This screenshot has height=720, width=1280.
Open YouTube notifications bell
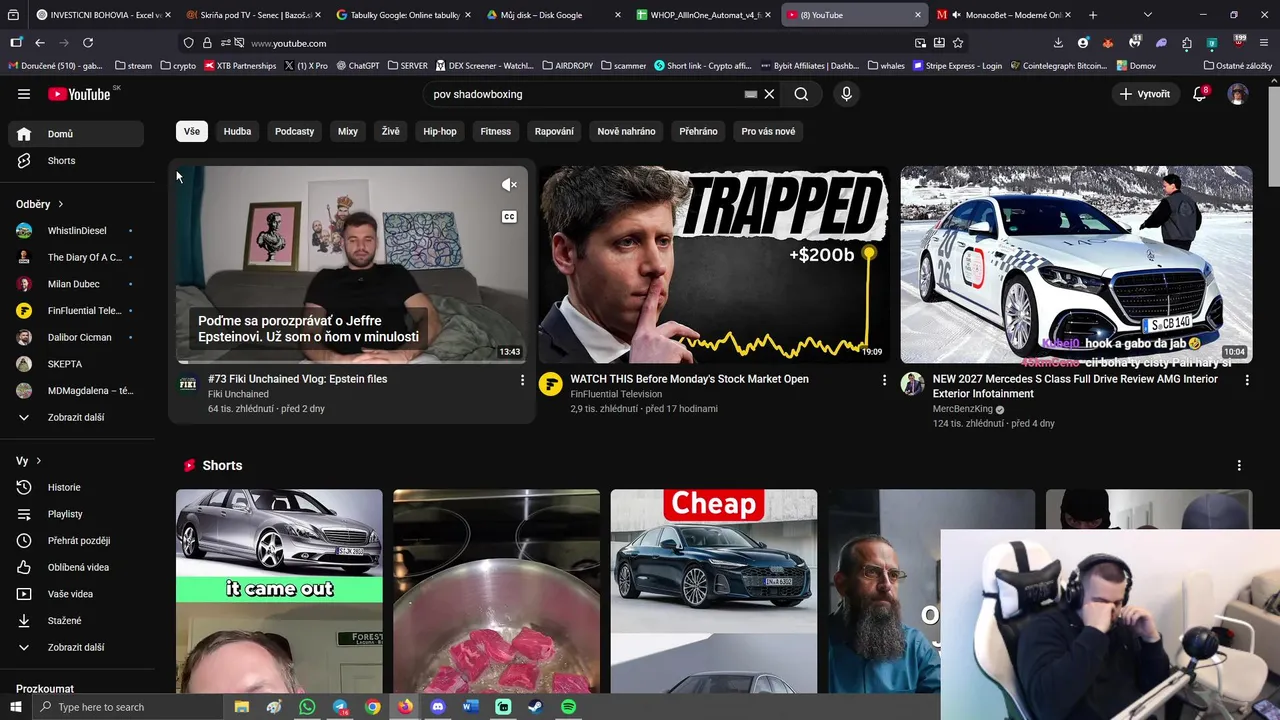1200,94
